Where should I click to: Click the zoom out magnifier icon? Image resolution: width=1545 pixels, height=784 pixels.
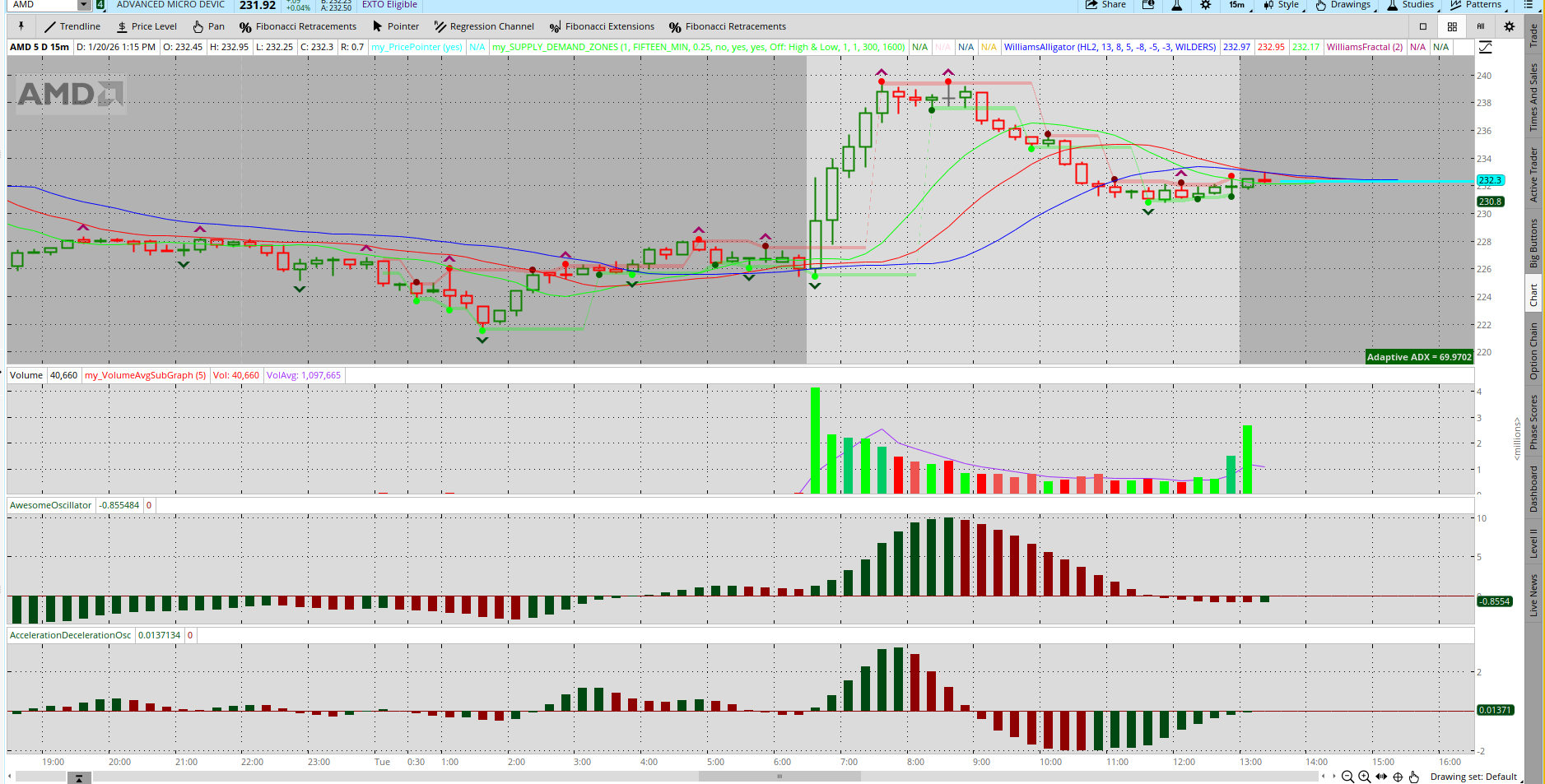pos(1347,777)
